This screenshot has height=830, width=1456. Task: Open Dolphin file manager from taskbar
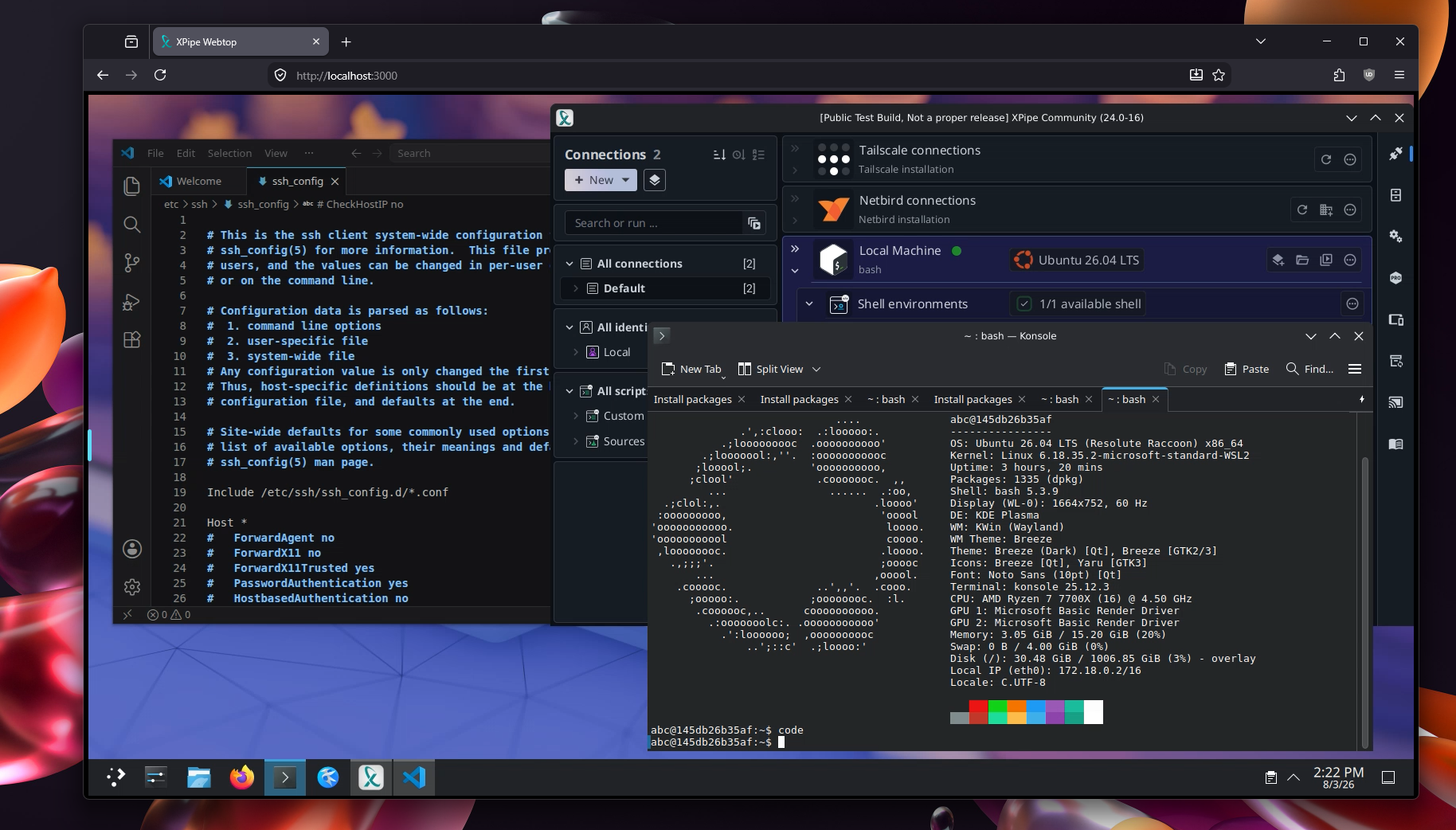[199, 777]
